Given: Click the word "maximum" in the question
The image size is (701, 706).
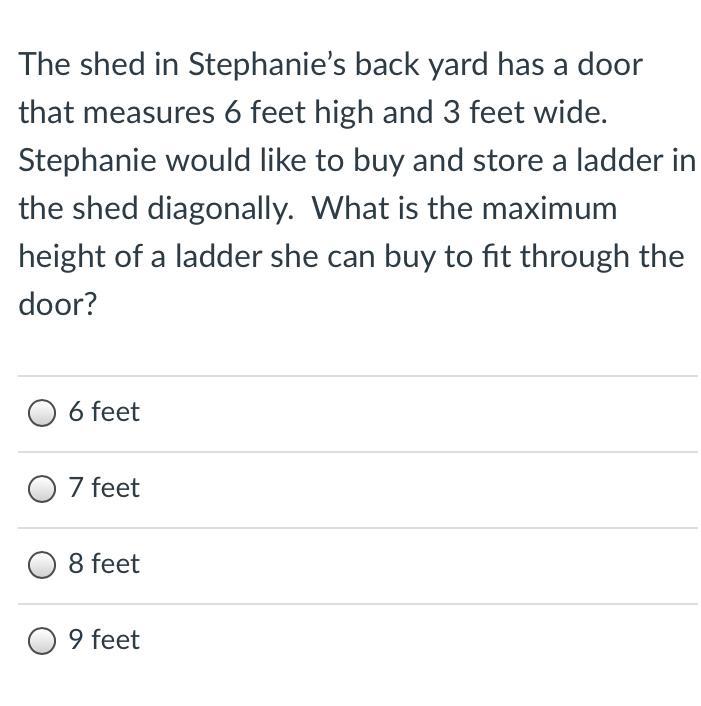Looking at the screenshot, I should pos(549,210).
